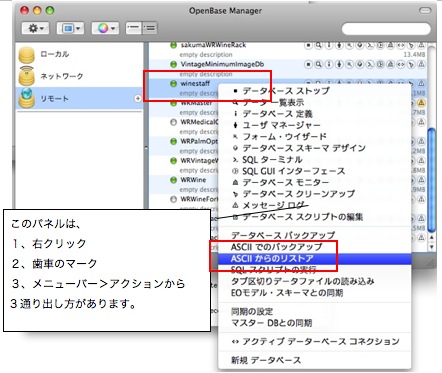The height and width of the screenshot is (373, 442).
Task: Choose データベース モニター menu entry
Action: point(314,183)
